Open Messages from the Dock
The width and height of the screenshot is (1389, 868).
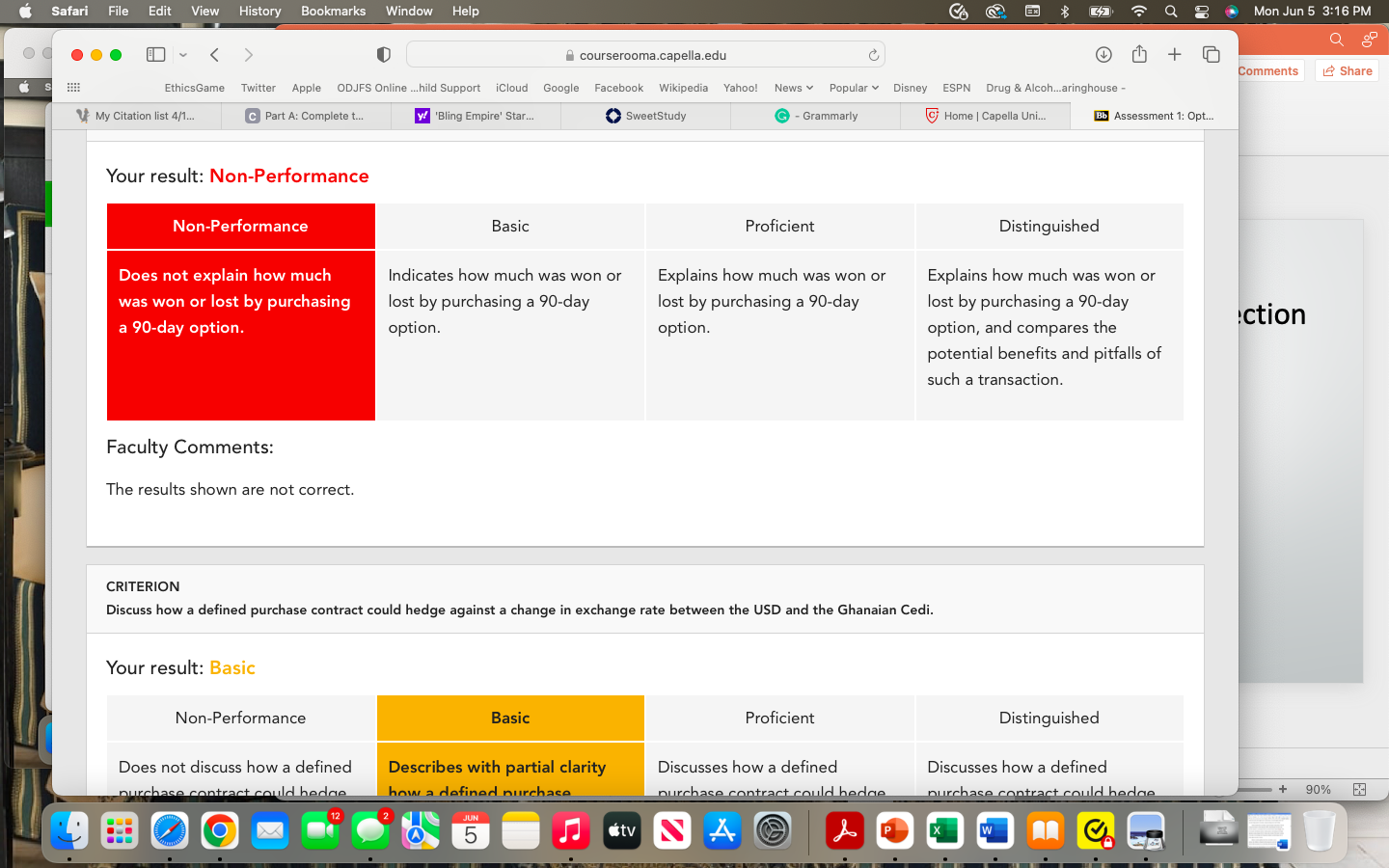pos(370,830)
